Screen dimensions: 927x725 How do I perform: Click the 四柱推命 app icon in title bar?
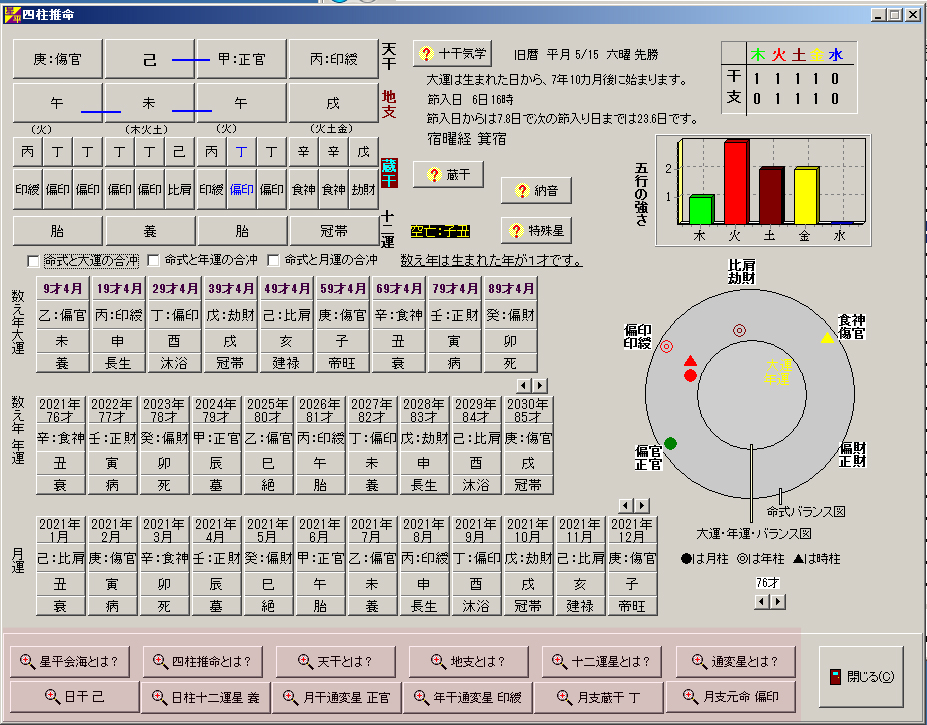(12, 14)
